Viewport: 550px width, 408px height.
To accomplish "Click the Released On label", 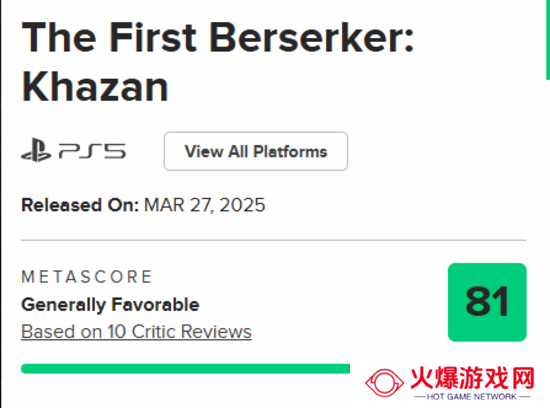I will (80, 205).
